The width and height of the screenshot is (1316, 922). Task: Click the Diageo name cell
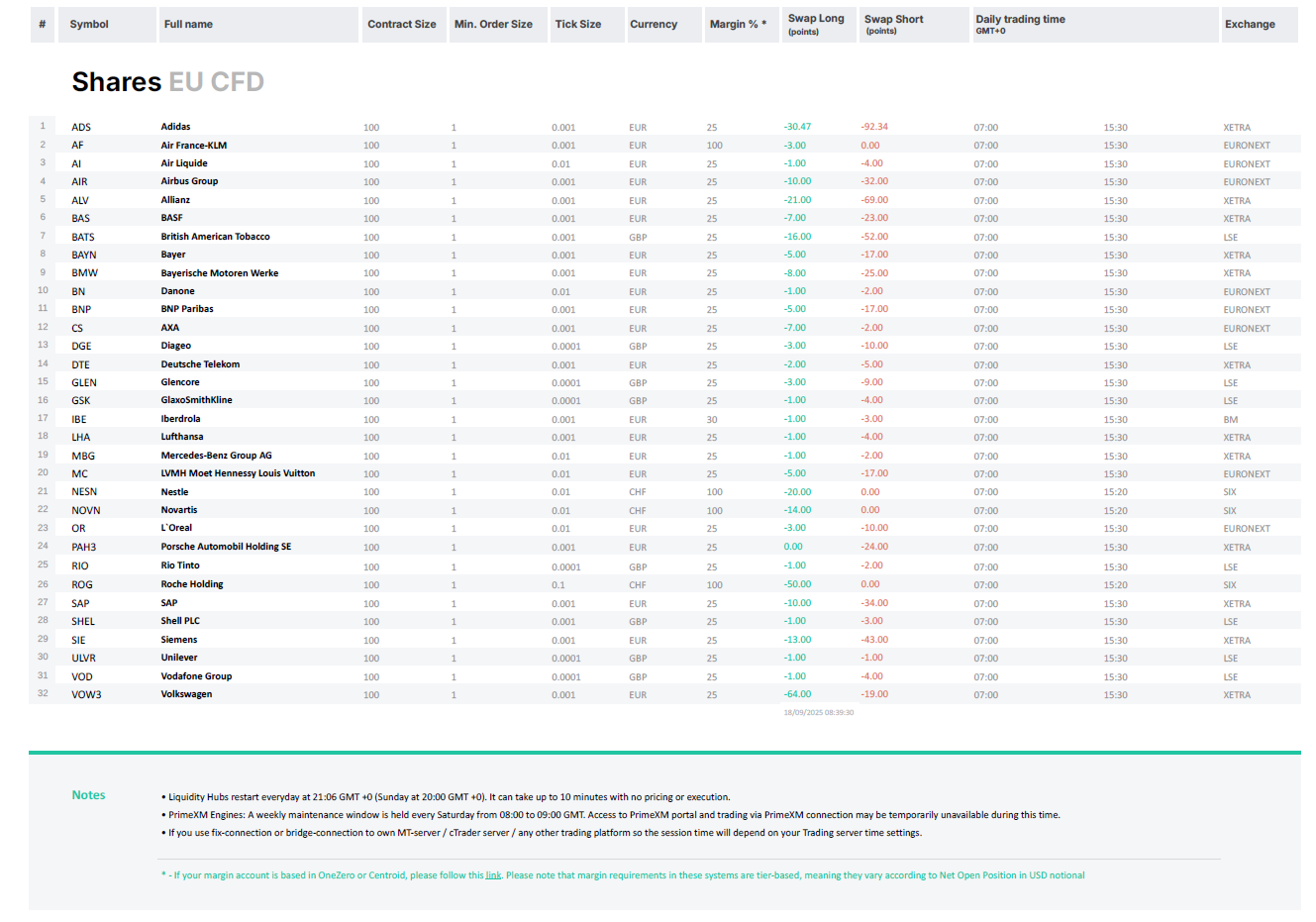point(176,346)
